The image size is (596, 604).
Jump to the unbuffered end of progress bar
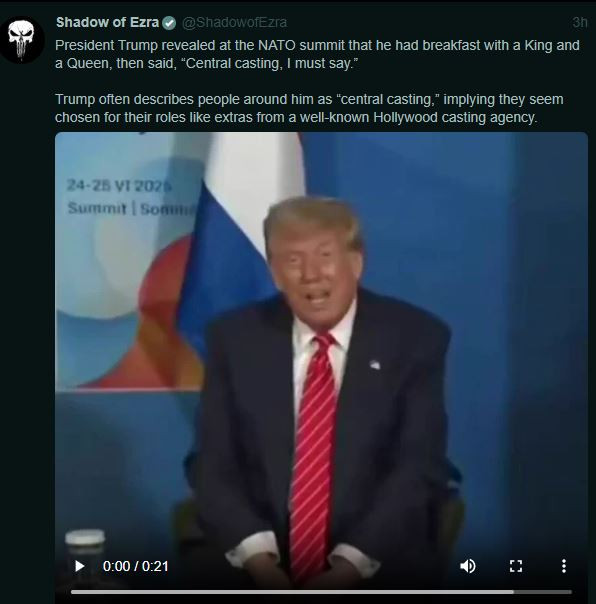pyautogui.click(x=542, y=592)
